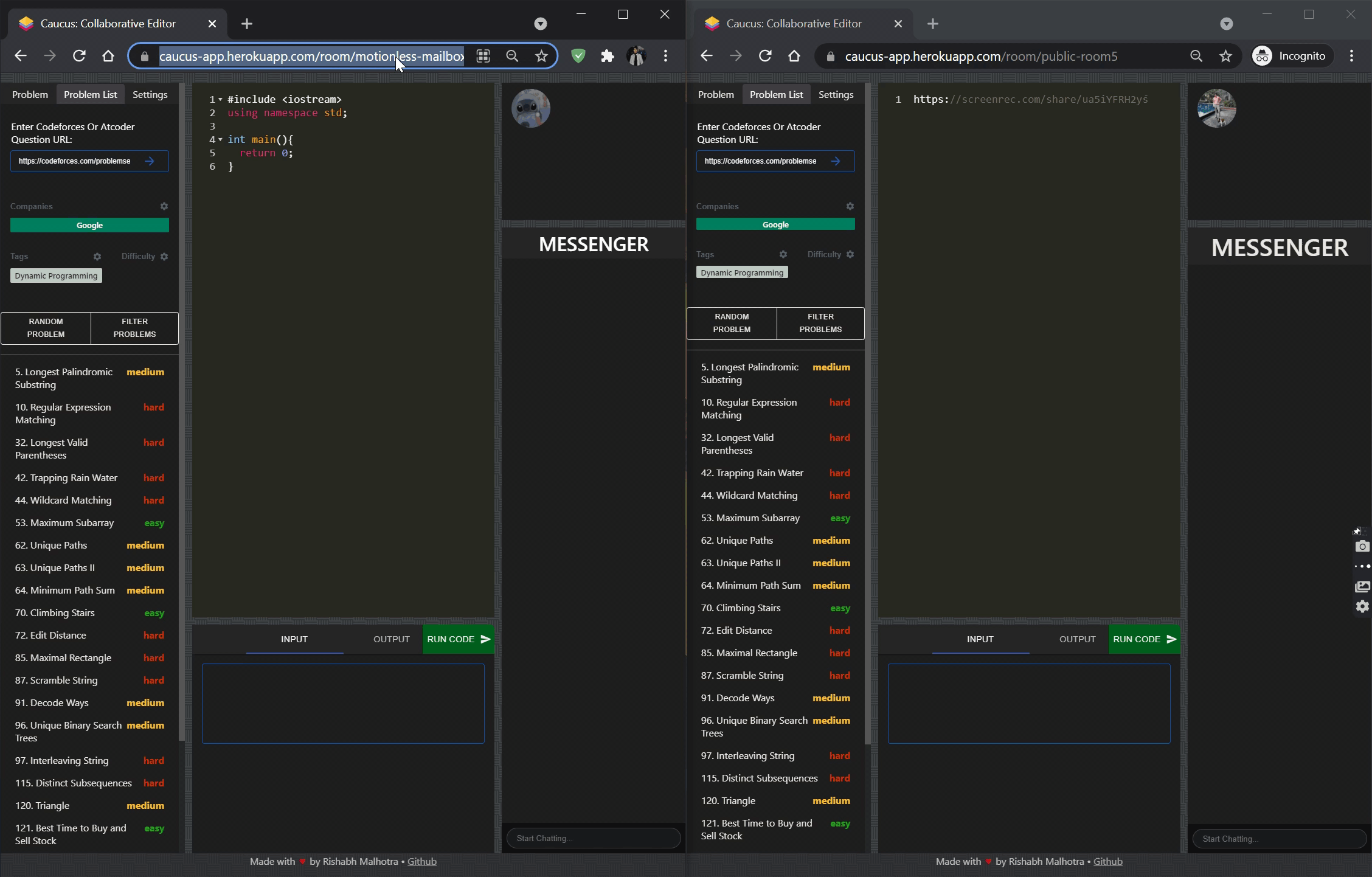This screenshot has height=877, width=1372.
Task: Click the bookmark star icon in address bar
Action: tap(541, 56)
